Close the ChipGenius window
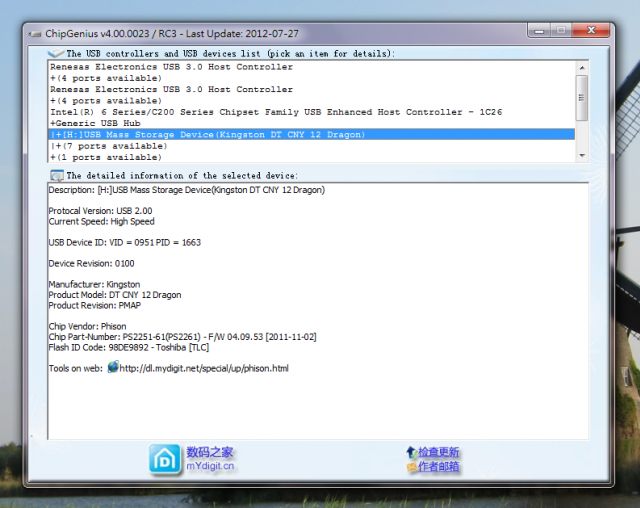 (591, 31)
